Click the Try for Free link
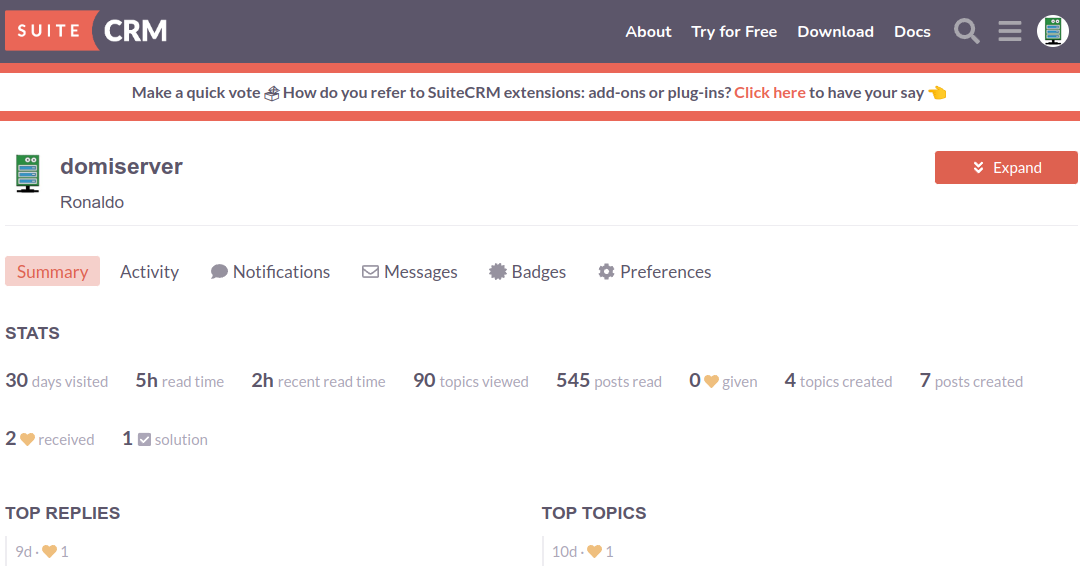1080x566 pixels. 734,31
